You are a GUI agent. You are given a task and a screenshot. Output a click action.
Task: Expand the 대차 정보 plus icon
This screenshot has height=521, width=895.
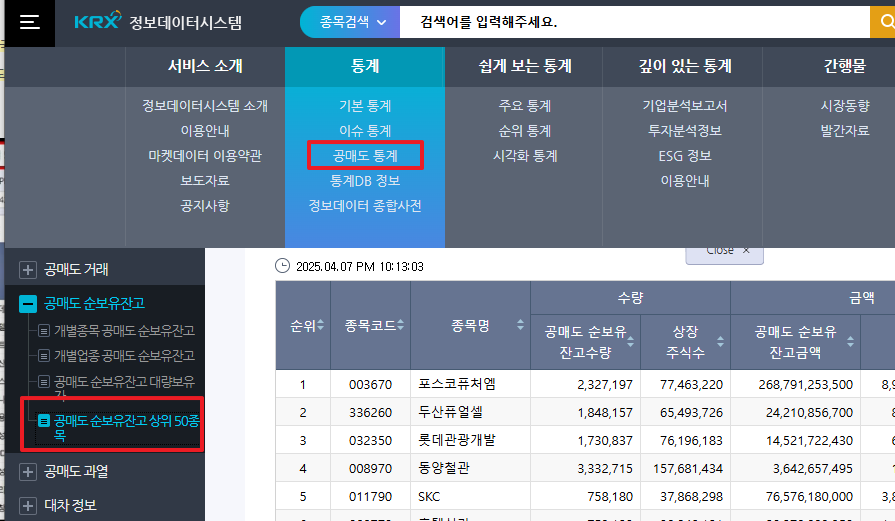click(x=27, y=506)
